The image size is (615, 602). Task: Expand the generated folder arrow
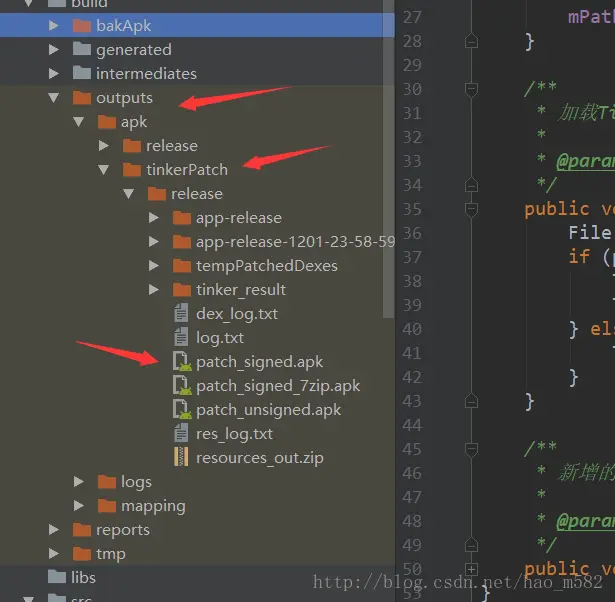pos(54,50)
